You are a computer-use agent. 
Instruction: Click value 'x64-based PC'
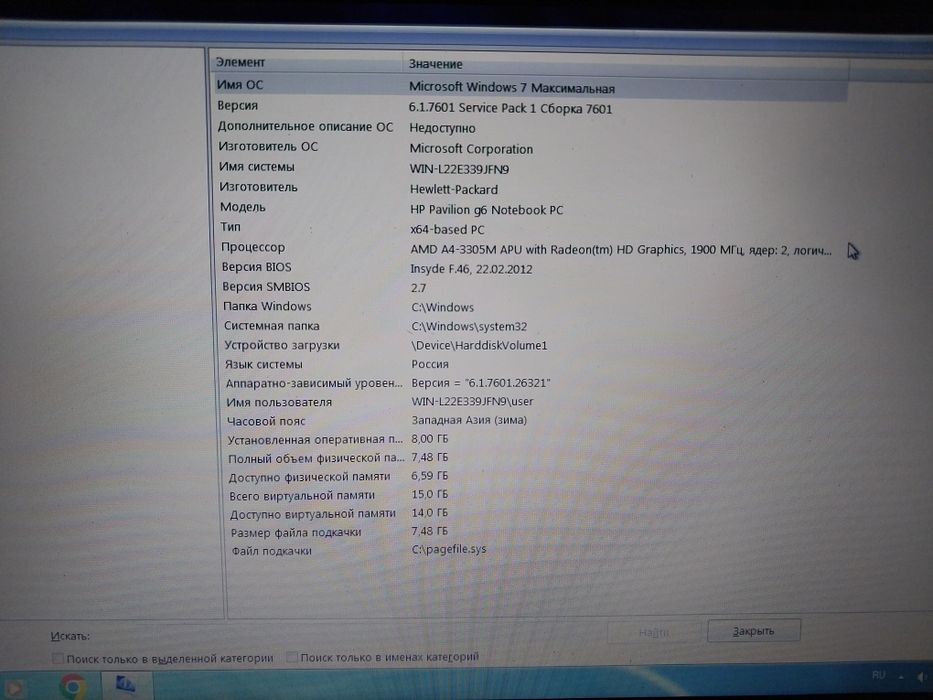coord(447,229)
